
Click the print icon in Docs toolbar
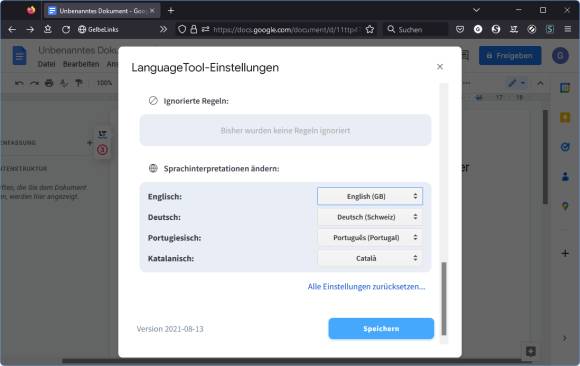[49, 83]
